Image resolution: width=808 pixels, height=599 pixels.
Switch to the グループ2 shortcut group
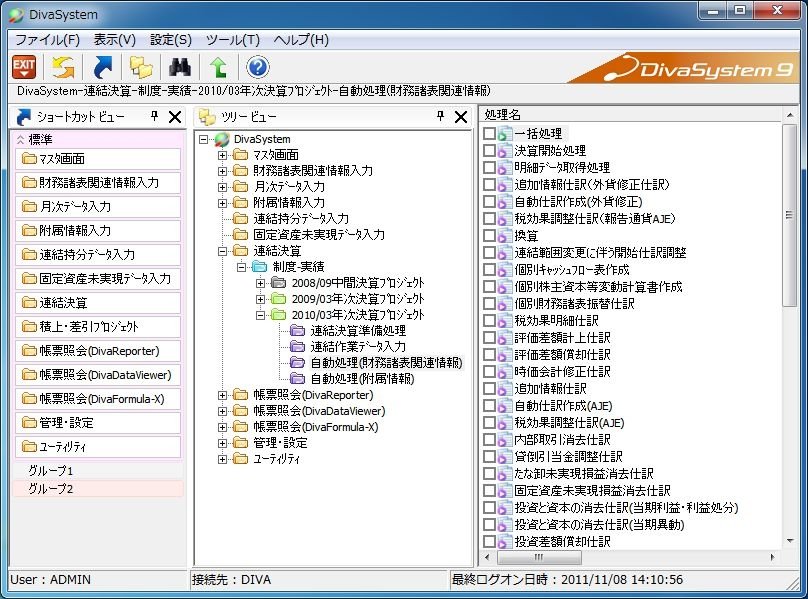[x=98, y=488]
